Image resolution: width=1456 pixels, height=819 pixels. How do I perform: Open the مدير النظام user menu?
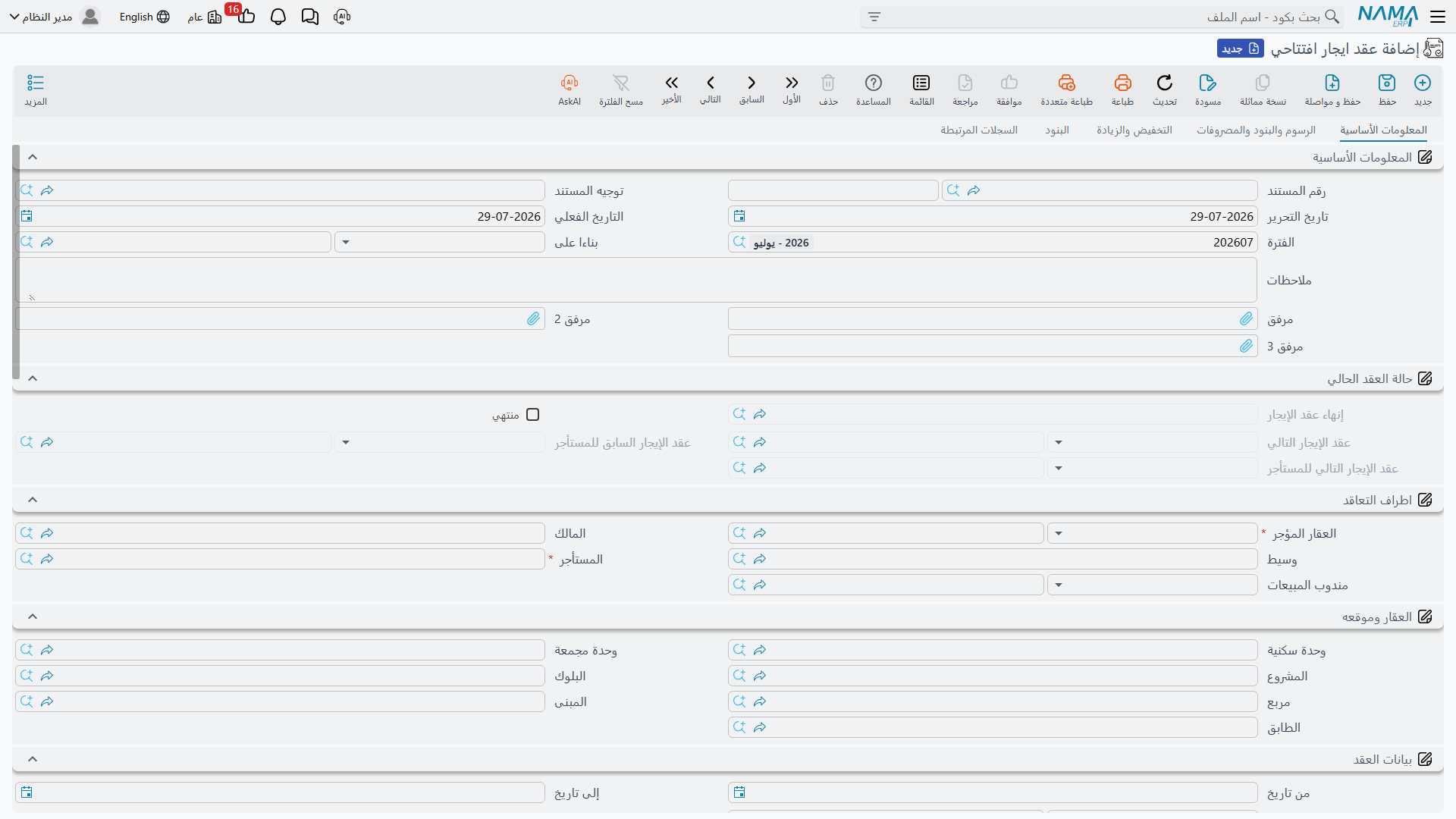(x=55, y=17)
